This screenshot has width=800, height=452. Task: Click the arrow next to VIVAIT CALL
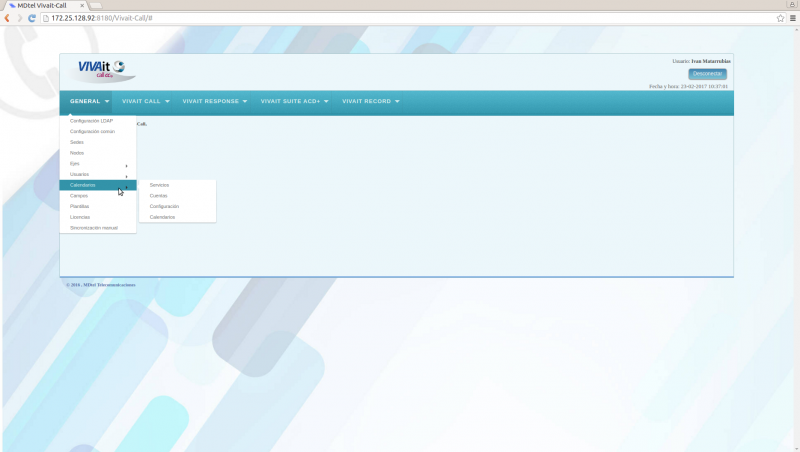pyautogui.click(x=167, y=102)
